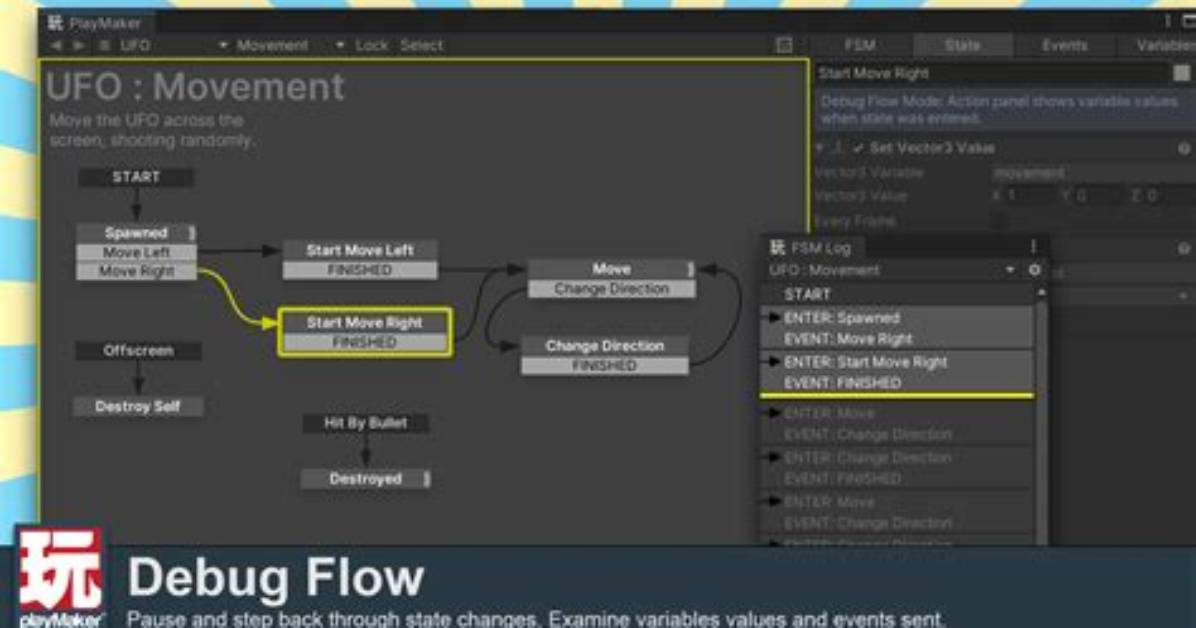The width and height of the screenshot is (1196, 628).
Task: Toggle the Every Frame checkbox
Action: click(x=999, y=221)
